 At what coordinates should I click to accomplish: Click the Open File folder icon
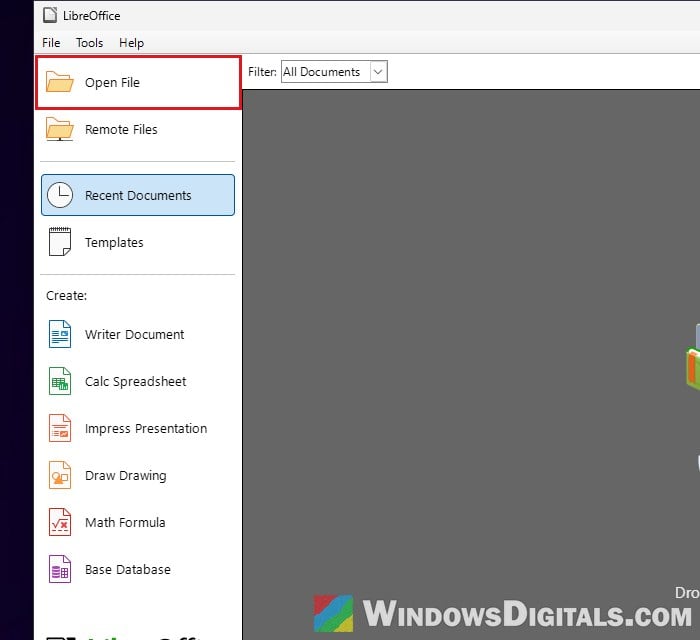59,82
